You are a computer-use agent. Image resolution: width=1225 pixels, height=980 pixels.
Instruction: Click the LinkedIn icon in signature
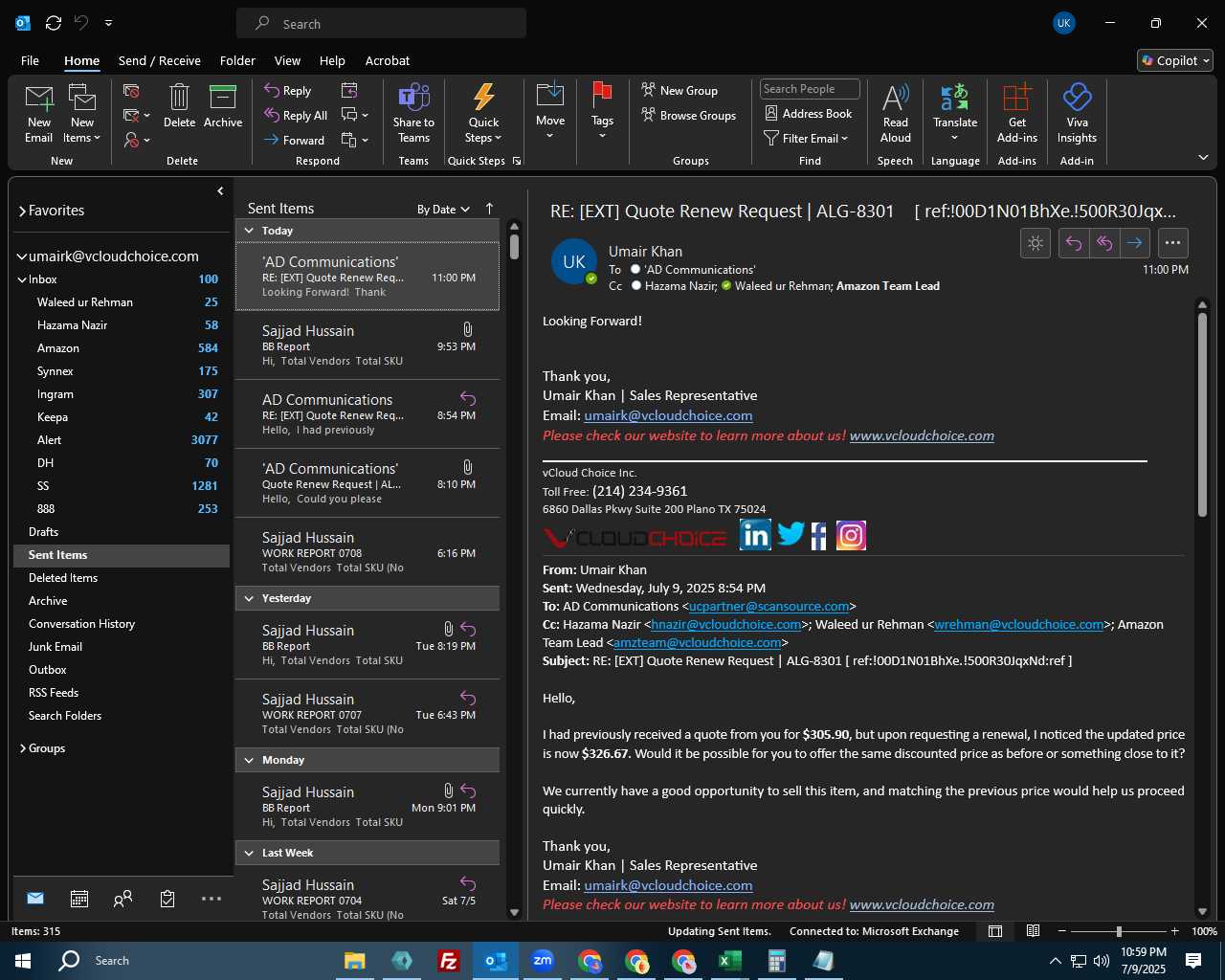755,535
